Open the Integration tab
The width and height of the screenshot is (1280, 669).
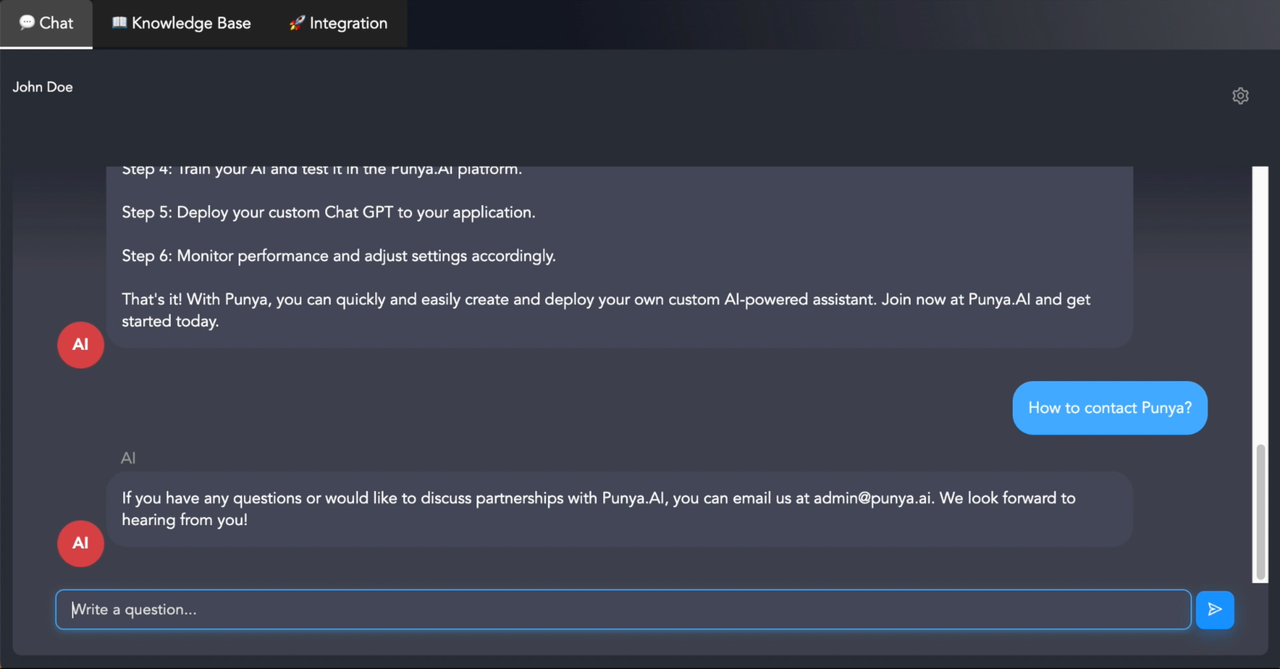tap(338, 23)
